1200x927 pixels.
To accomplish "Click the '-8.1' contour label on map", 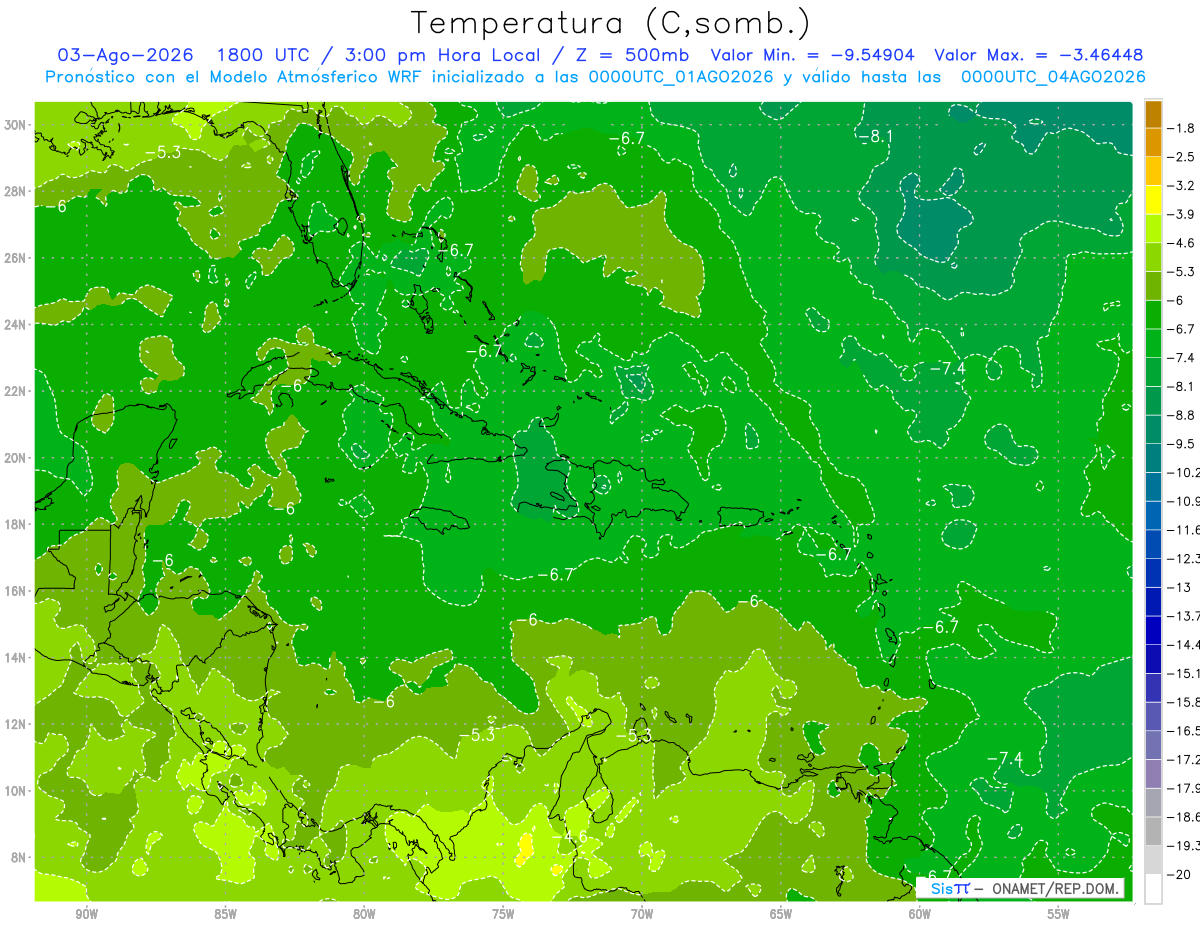I will pyautogui.click(x=877, y=136).
